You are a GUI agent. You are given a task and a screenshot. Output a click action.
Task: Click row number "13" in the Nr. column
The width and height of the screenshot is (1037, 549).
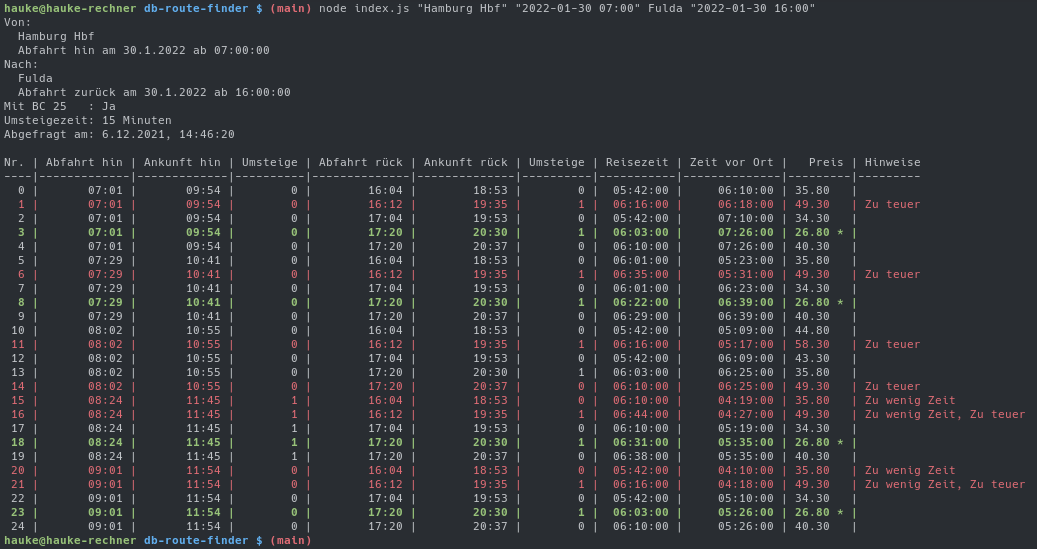pos(18,372)
